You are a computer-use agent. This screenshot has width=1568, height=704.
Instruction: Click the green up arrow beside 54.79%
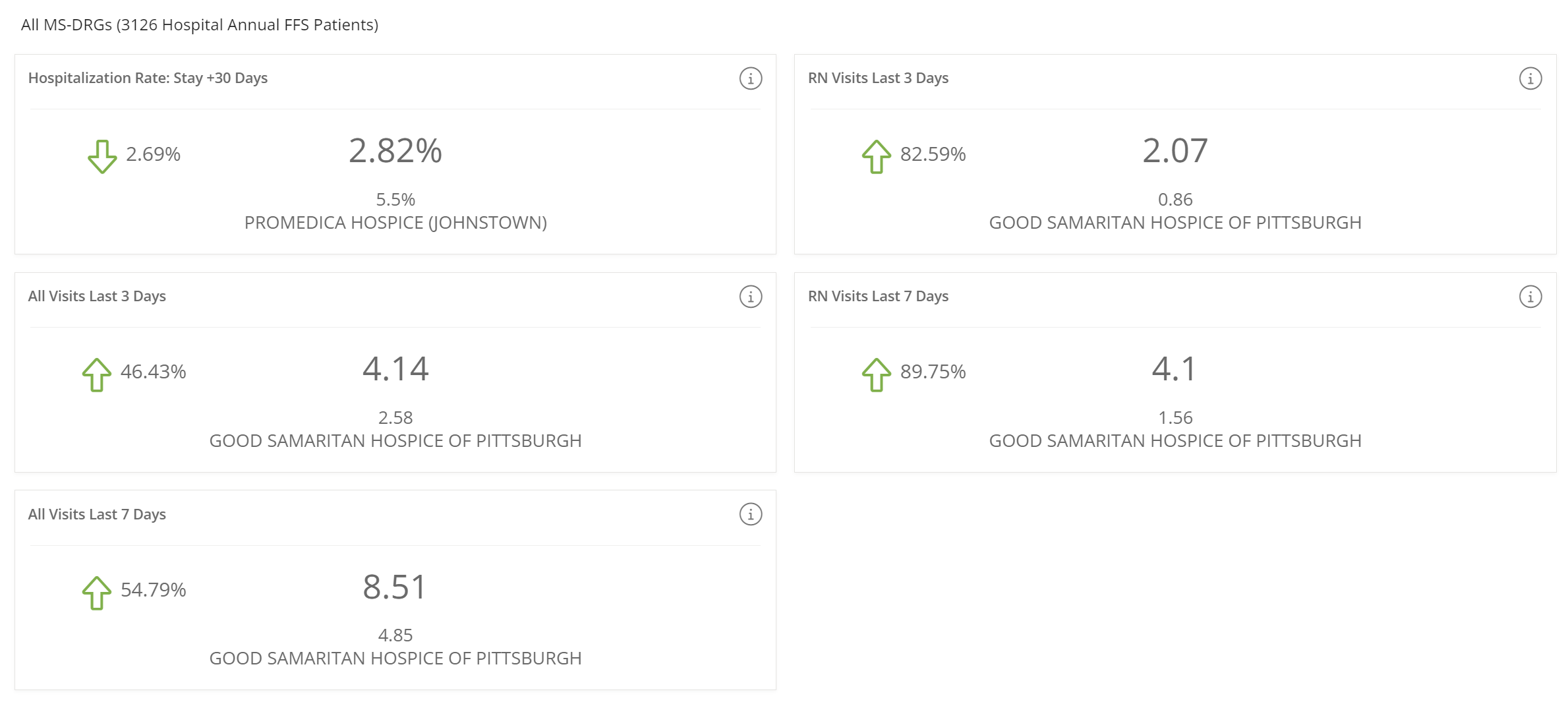(x=97, y=593)
